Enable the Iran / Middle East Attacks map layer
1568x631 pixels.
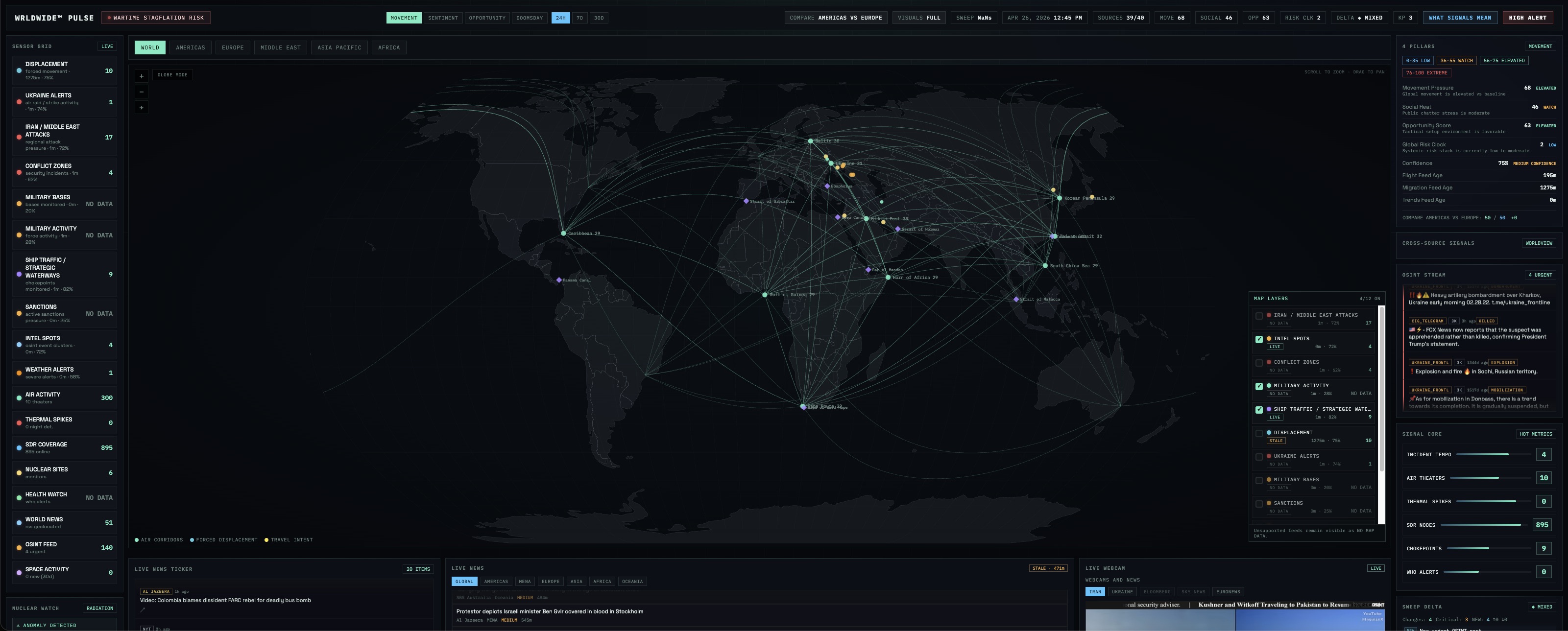click(x=1259, y=316)
